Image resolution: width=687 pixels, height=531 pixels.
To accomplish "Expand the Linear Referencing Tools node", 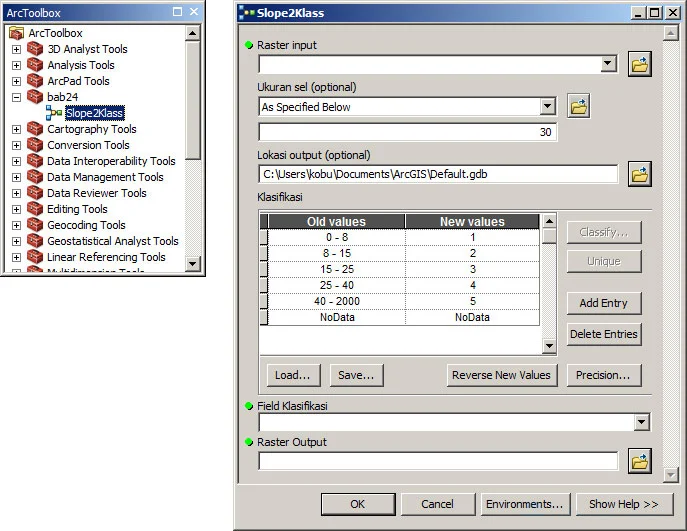I will click(x=16, y=257).
